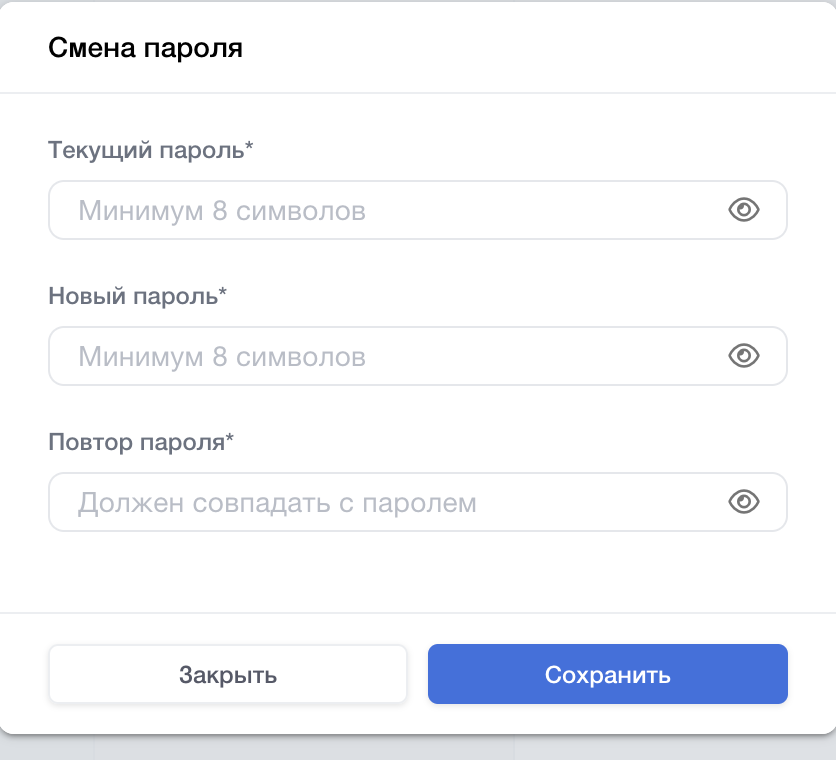Click Минимум 8 символов placeholder under Новый пароль

[222, 357]
